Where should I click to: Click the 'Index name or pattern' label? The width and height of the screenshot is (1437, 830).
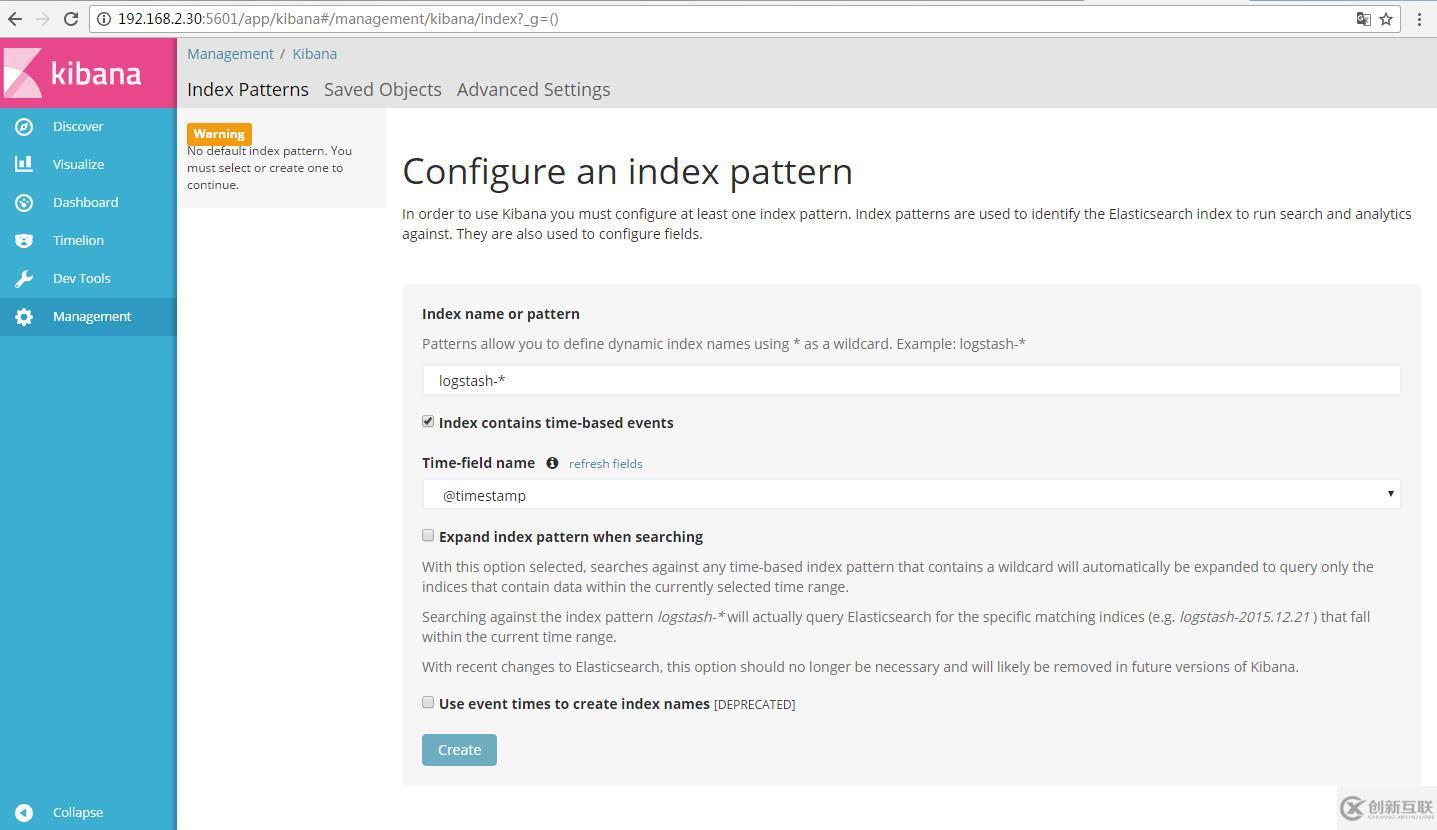coord(501,314)
